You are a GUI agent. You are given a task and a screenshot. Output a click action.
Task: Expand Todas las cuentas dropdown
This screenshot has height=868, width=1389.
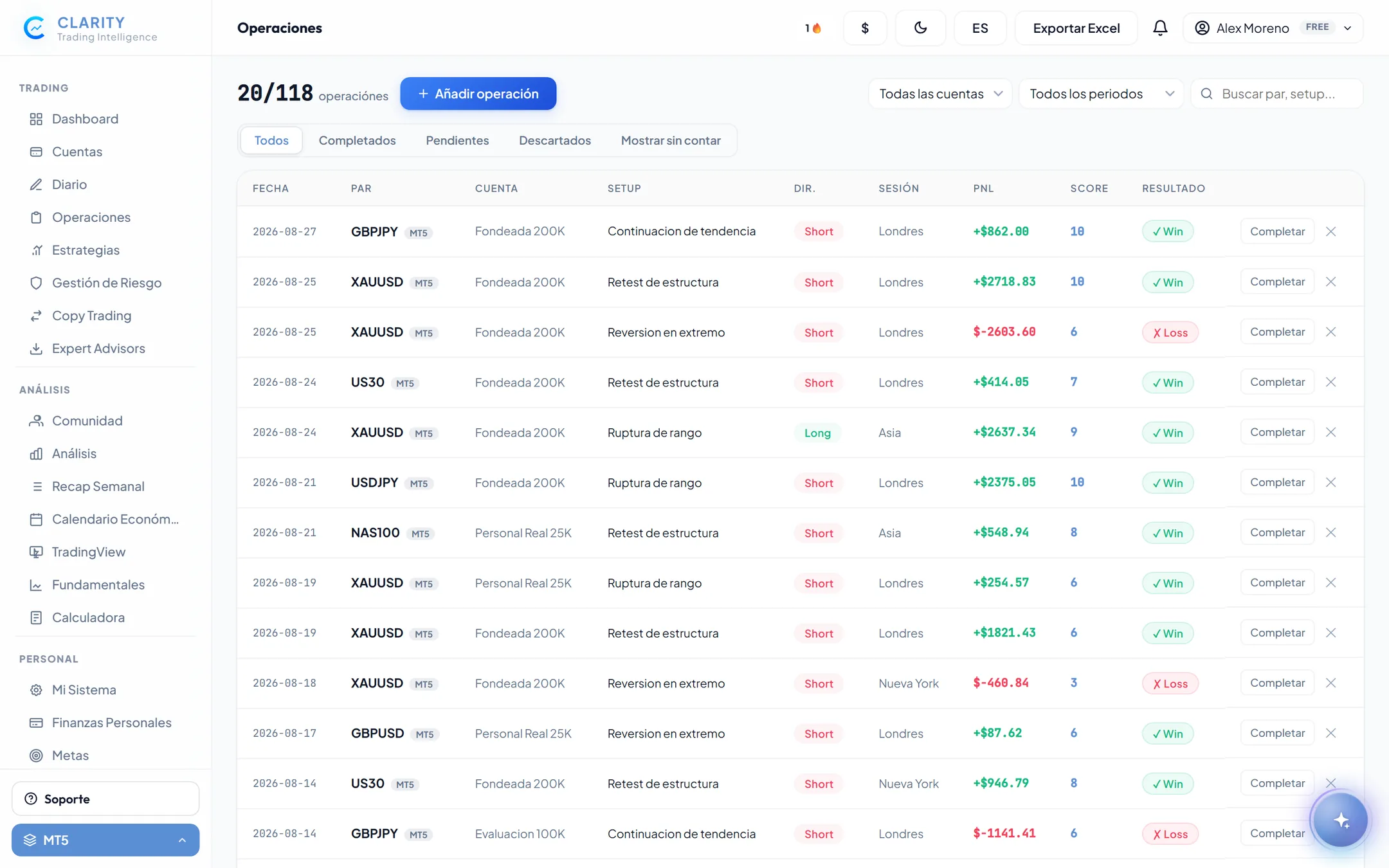pyautogui.click(x=940, y=94)
